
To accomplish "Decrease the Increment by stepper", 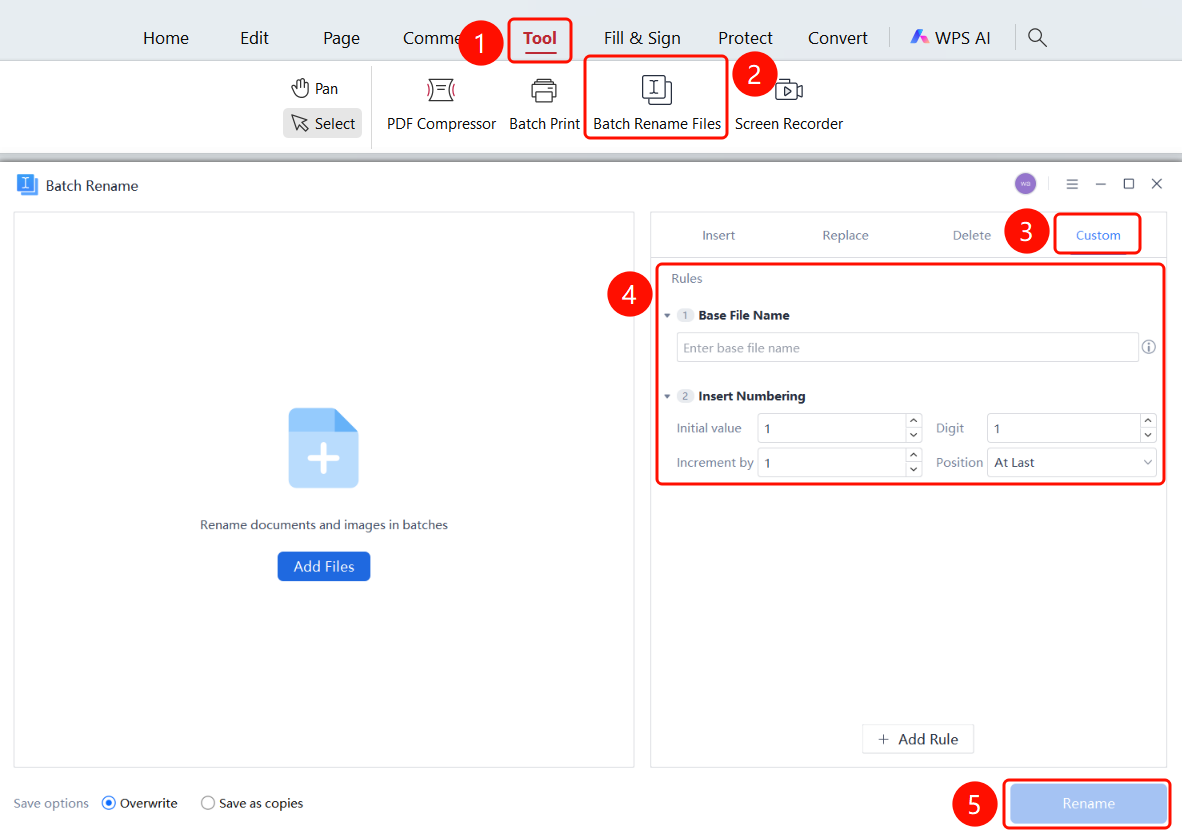I will pyautogui.click(x=914, y=470).
